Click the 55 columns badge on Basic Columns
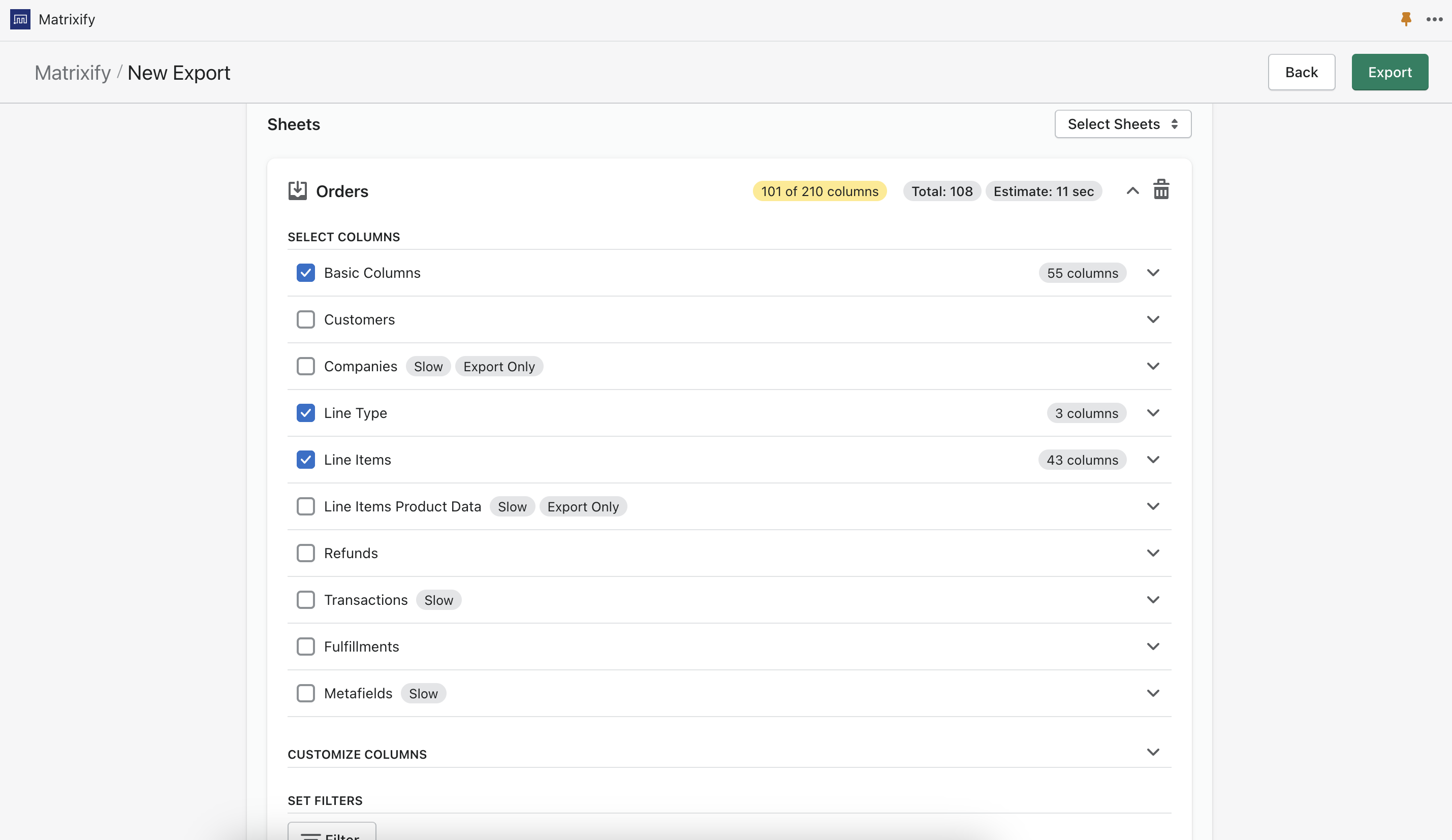This screenshot has width=1452, height=840. (x=1082, y=273)
